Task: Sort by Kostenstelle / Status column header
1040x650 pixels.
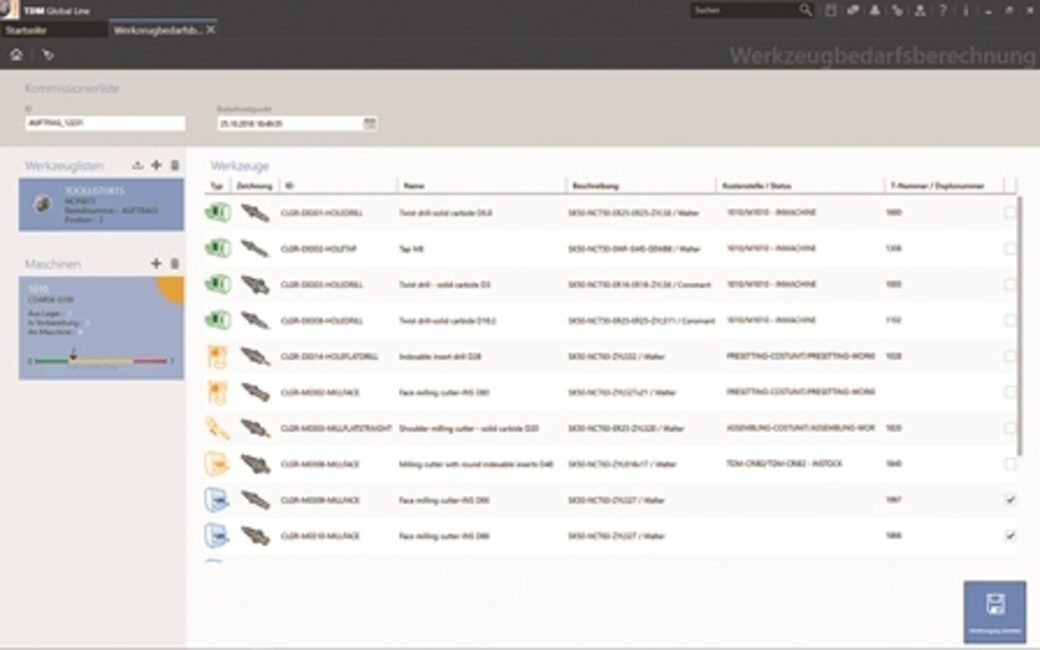Action: [x=756, y=186]
